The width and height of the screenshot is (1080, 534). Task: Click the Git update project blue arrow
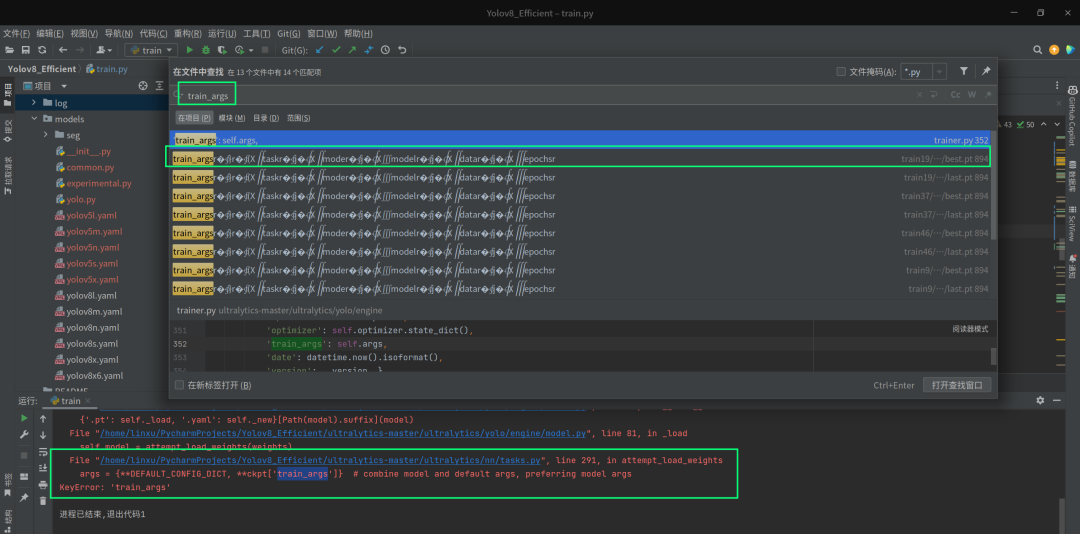click(319, 50)
